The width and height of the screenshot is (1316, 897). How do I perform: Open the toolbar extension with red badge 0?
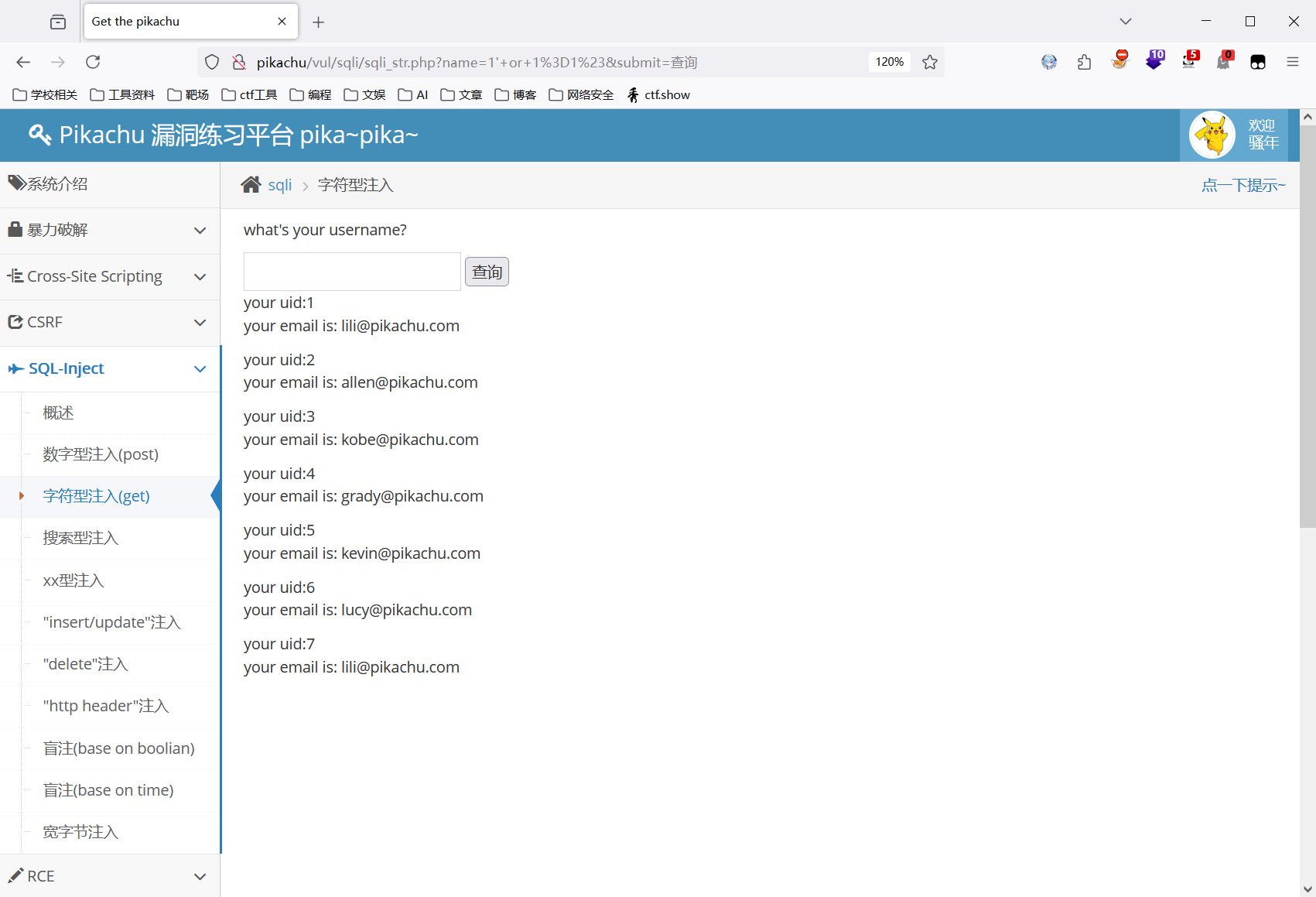click(x=1224, y=60)
